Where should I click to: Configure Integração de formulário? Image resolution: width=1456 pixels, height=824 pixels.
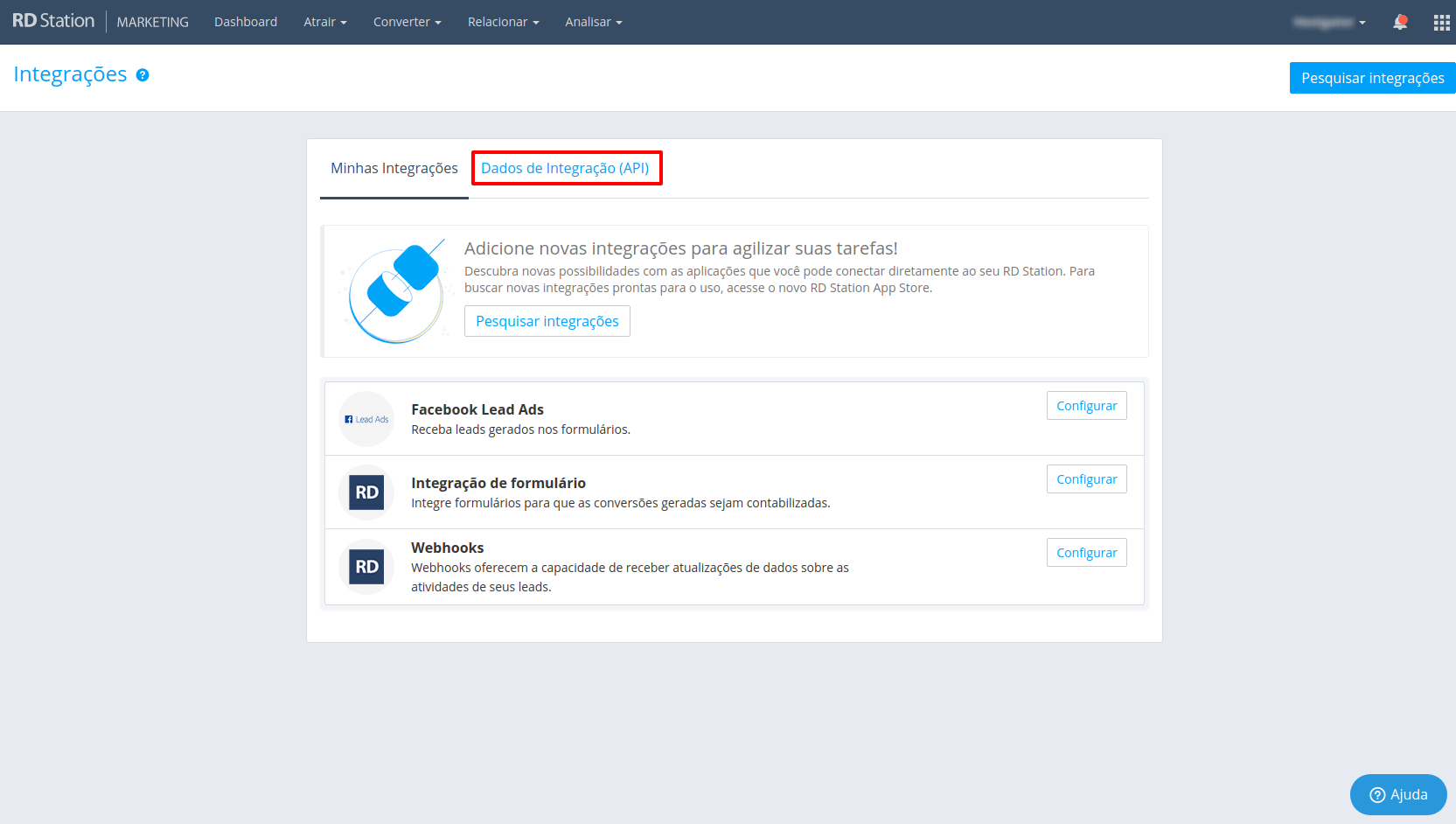(1087, 479)
